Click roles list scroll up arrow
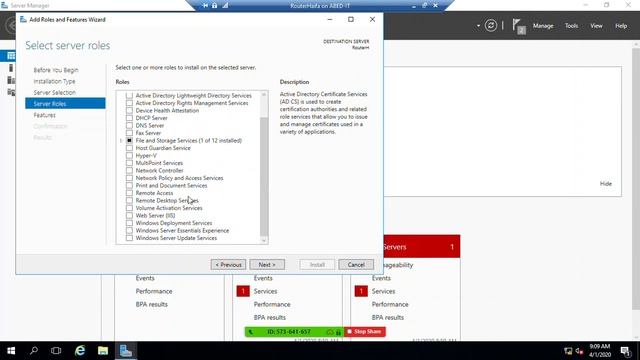640x360 pixels. (x=264, y=94)
